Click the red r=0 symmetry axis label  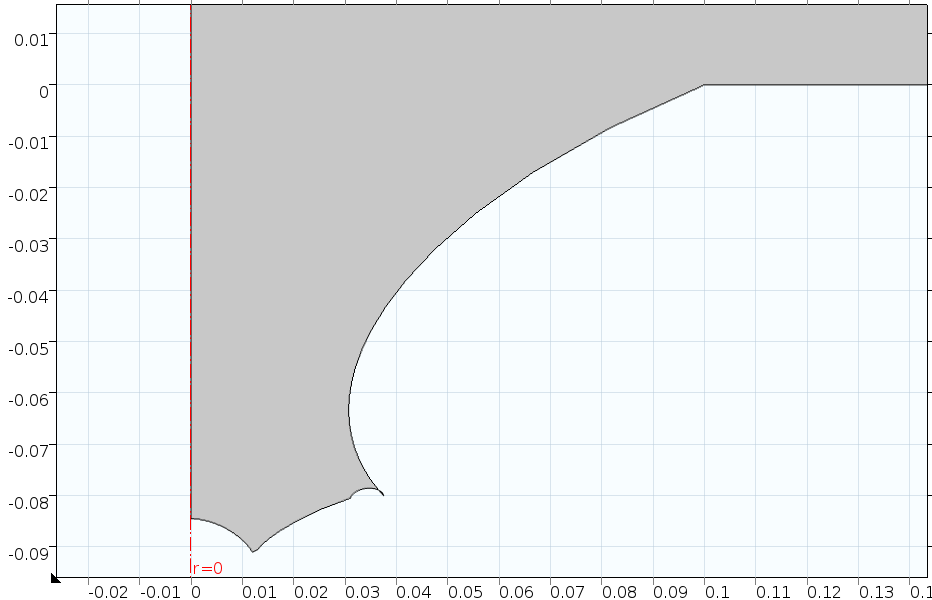pos(208,568)
